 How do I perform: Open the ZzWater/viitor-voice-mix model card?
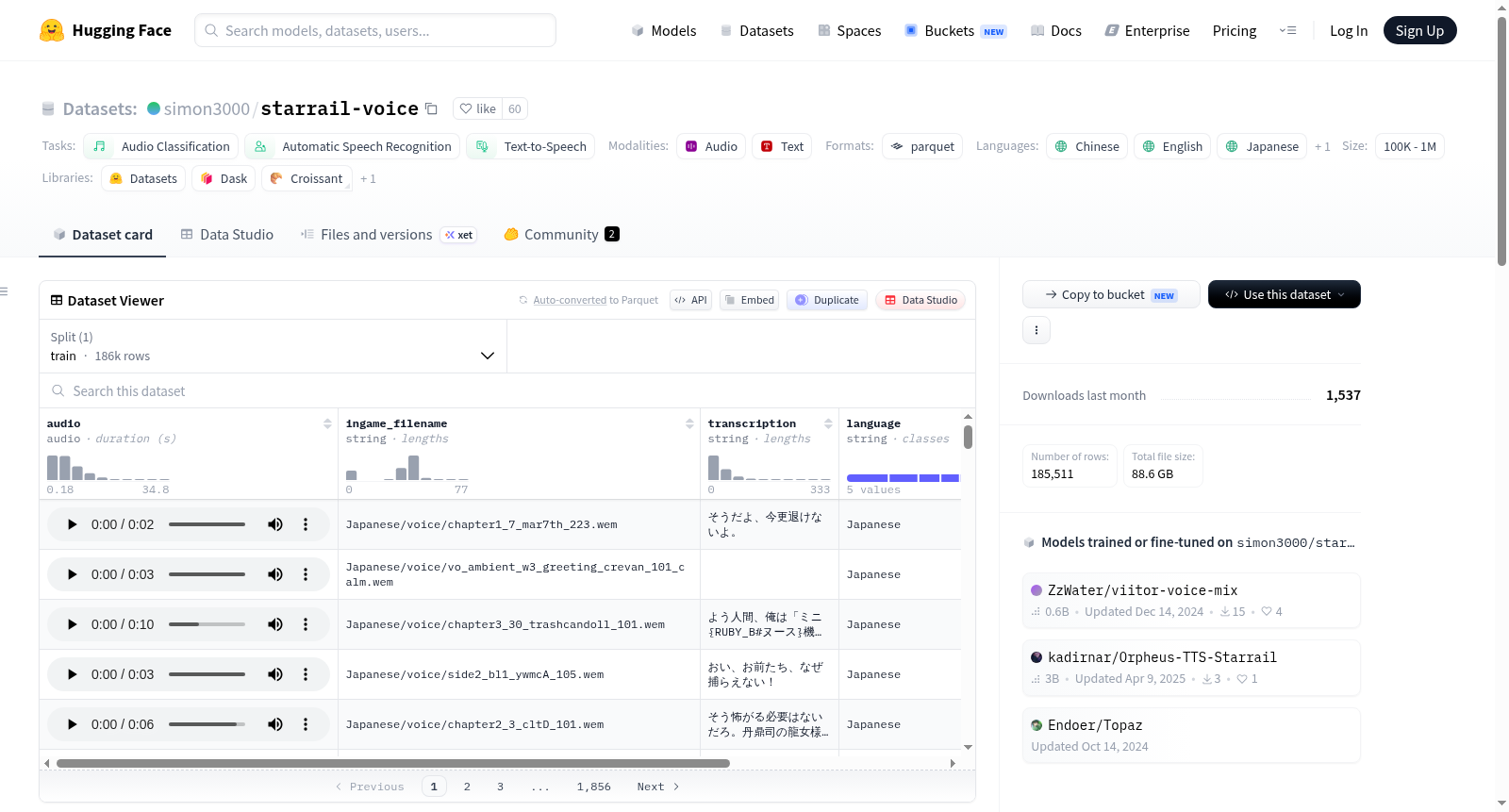[1191, 601]
